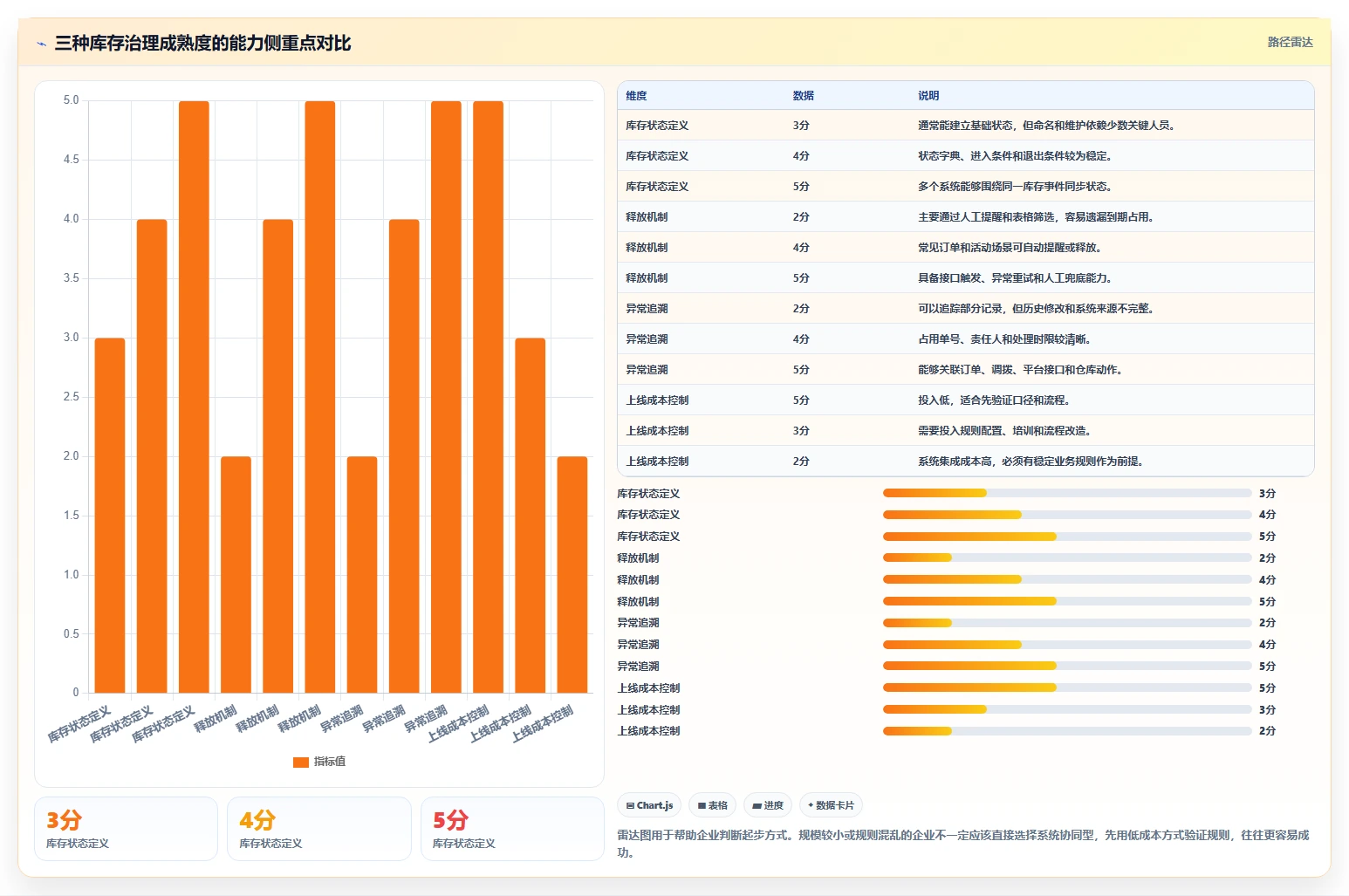Click the 库存状态定义 3分 progress bar

point(1067,493)
